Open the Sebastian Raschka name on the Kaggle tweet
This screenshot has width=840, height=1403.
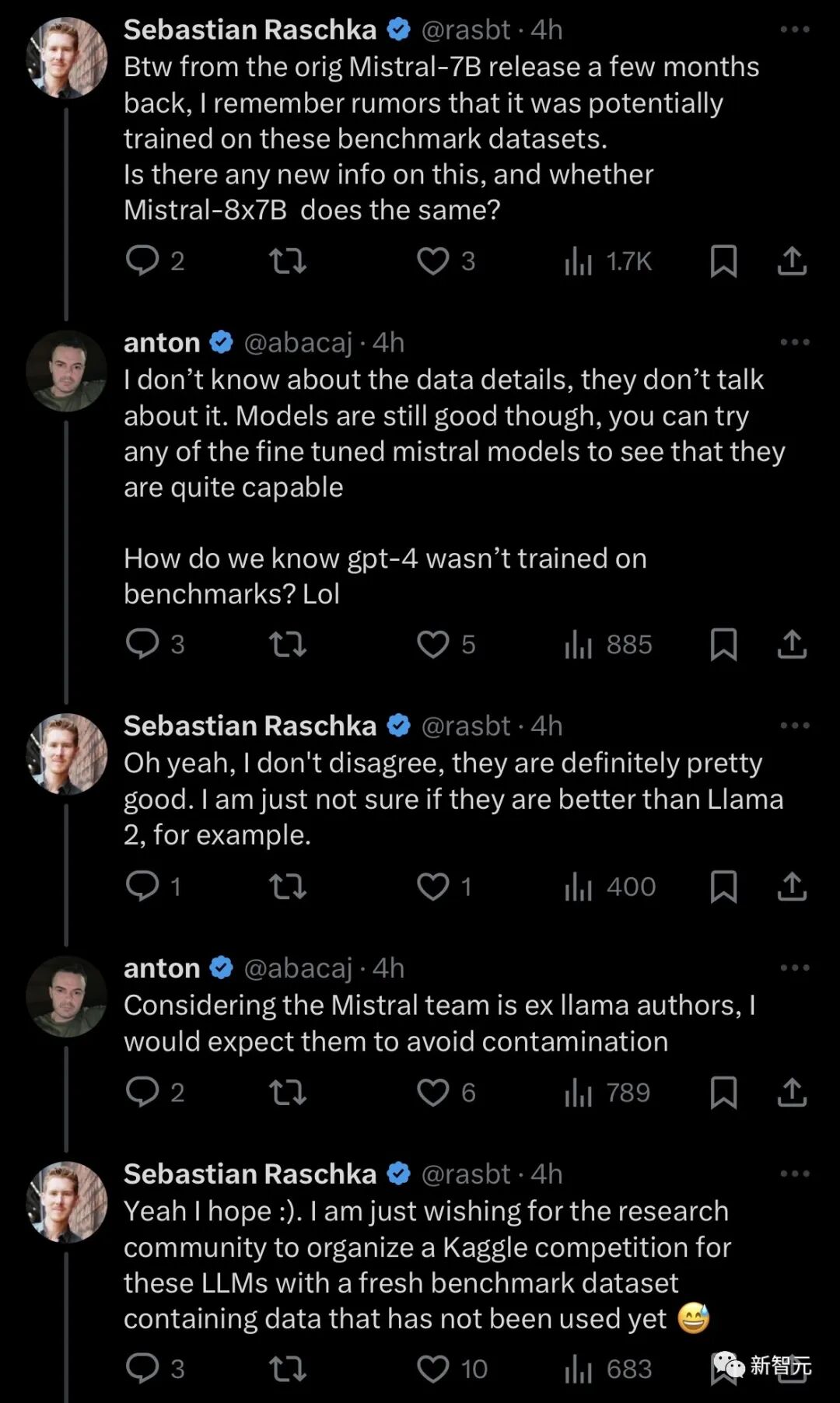[250, 1174]
